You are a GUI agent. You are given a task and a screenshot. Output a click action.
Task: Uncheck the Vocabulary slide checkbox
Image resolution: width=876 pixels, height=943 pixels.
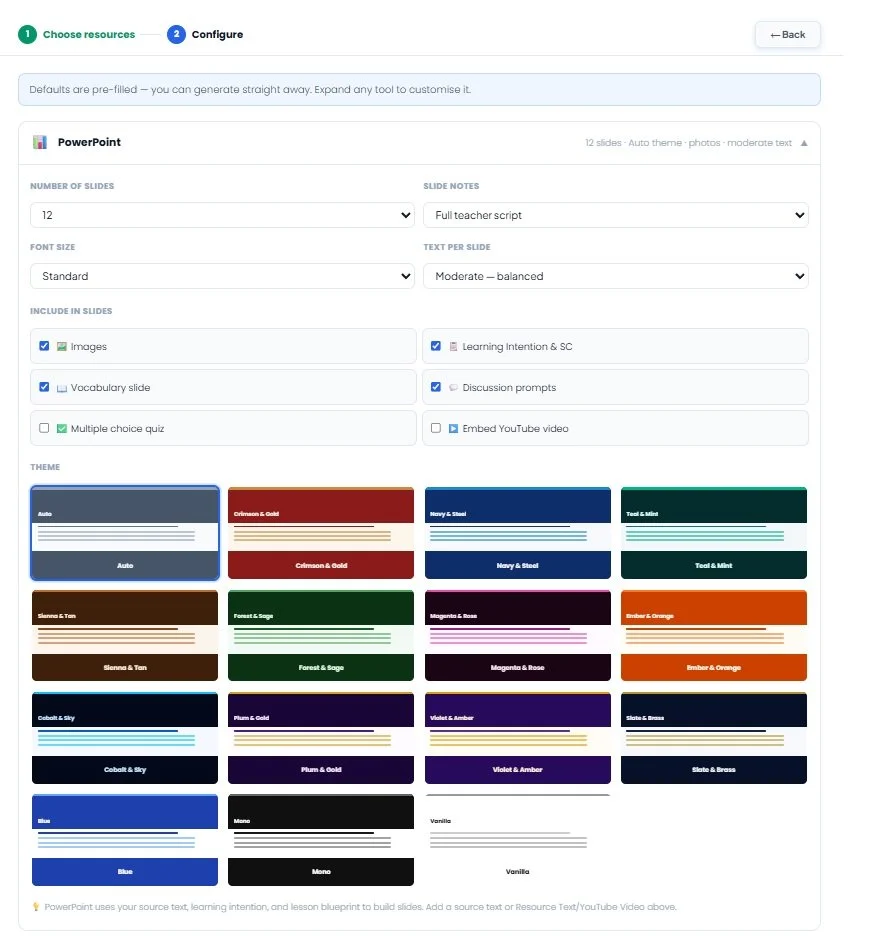point(44,387)
